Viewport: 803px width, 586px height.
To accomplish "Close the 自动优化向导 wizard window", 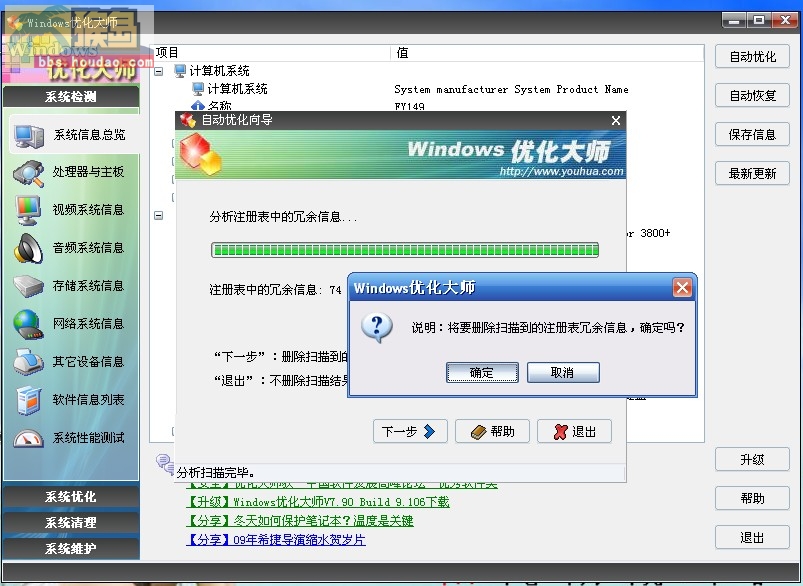I will [x=616, y=120].
